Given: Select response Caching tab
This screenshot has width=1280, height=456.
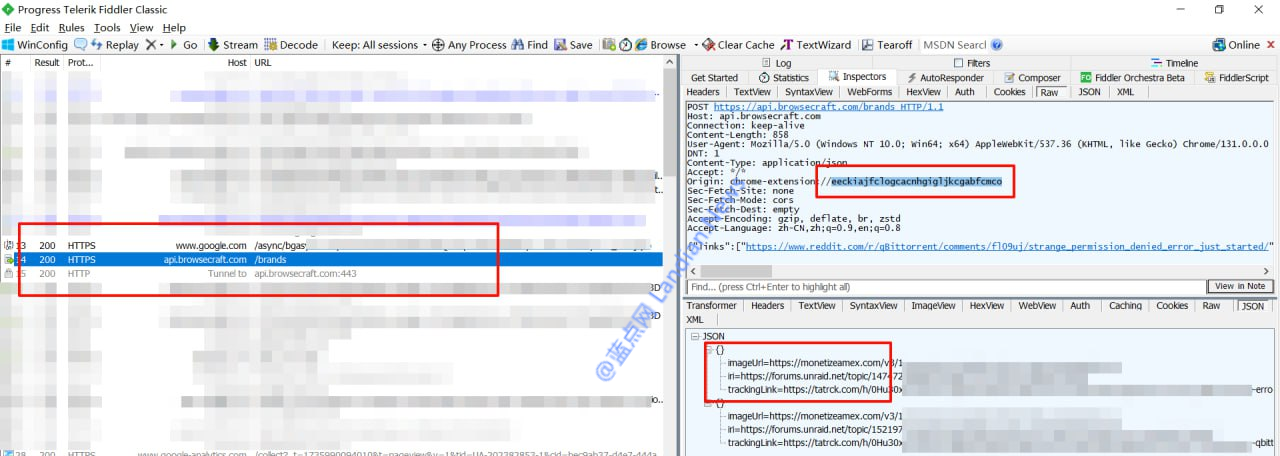Looking at the screenshot, I should click(1125, 306).
